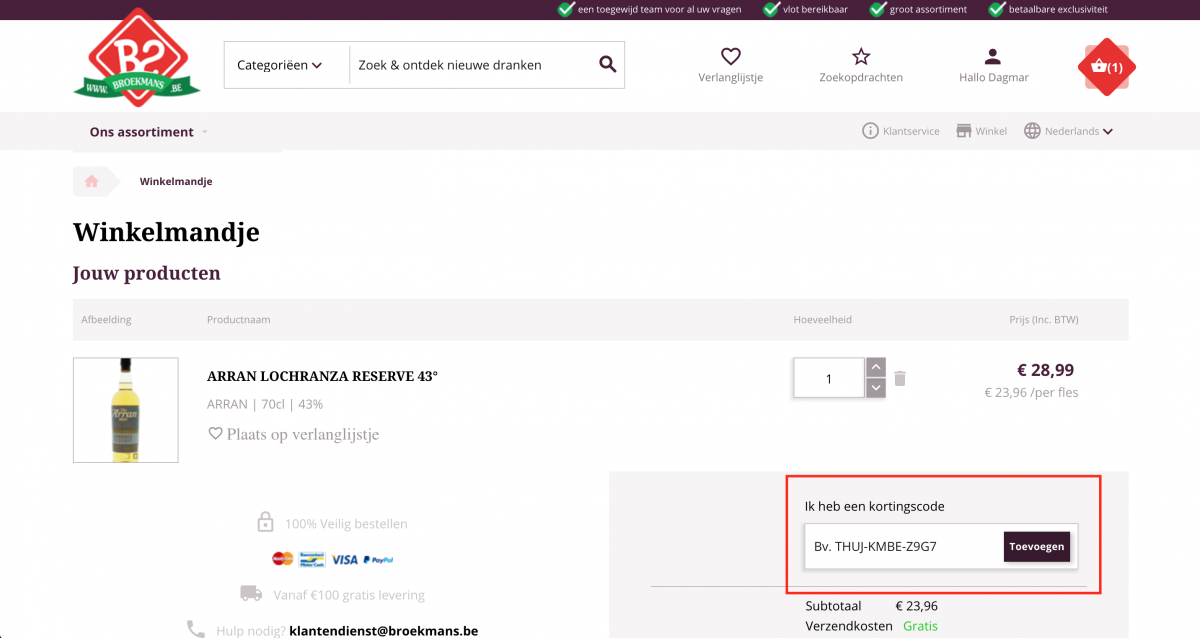1200x638 pixels.
Task: Click the Winkel storefront icon
Action: point(964,131)
